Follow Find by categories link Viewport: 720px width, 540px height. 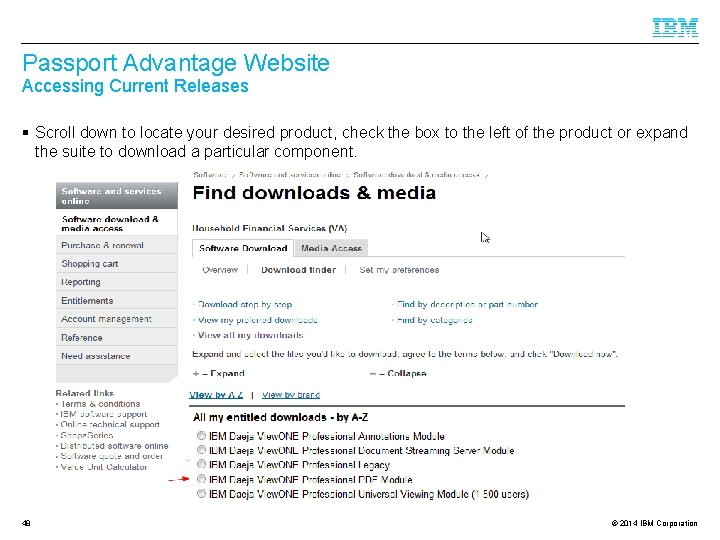(434, 320)
